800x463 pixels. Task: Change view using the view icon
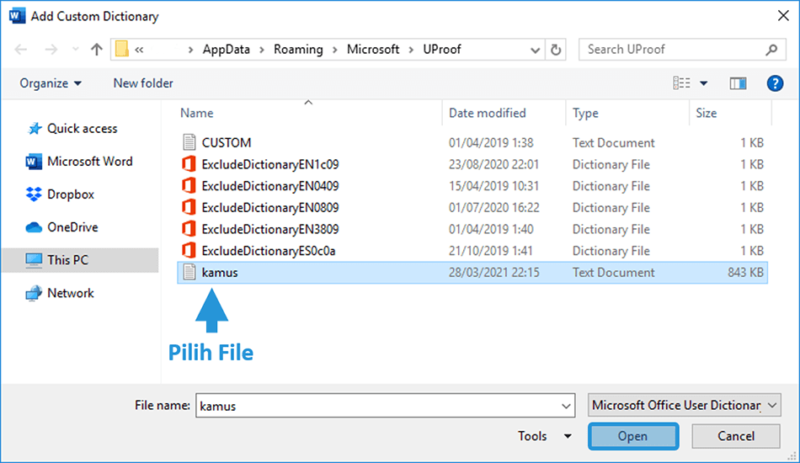tap(681, 83)
